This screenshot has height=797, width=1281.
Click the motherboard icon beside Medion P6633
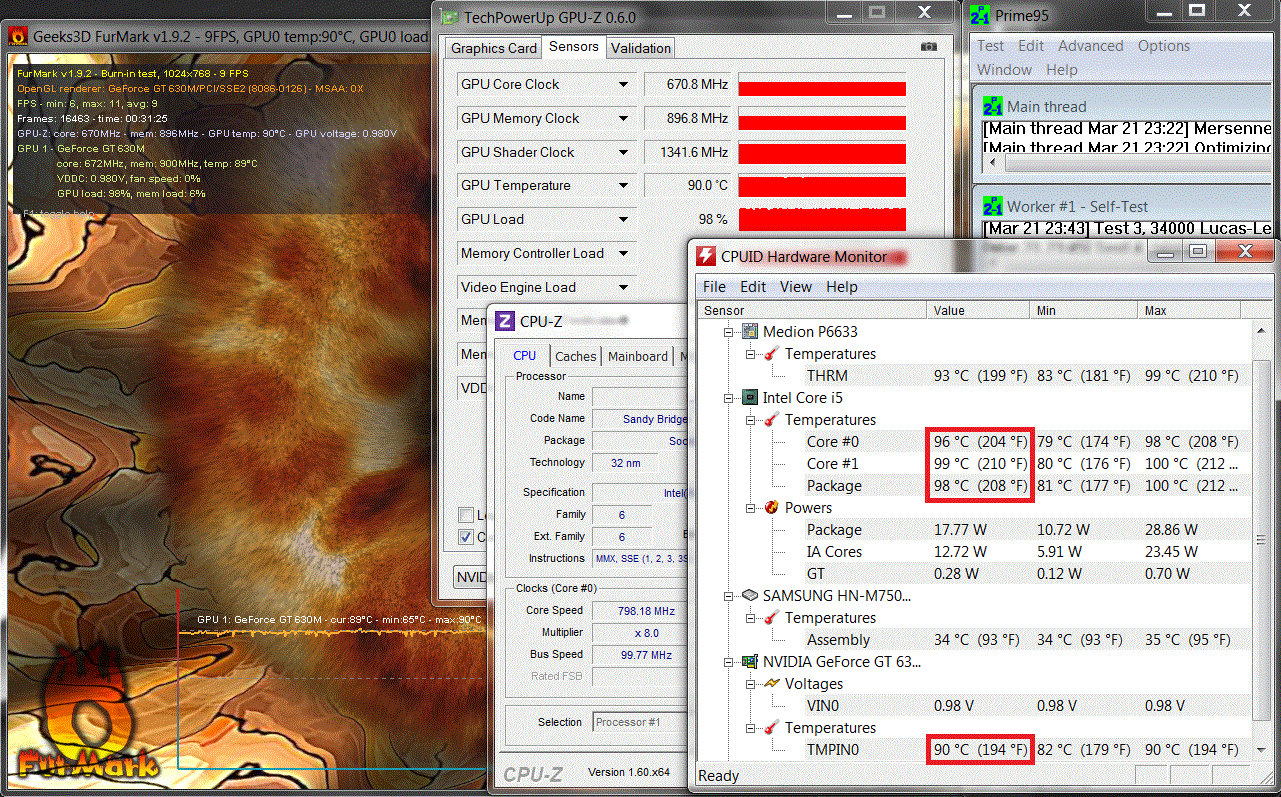pyautogui.click(x=749, y=332)
